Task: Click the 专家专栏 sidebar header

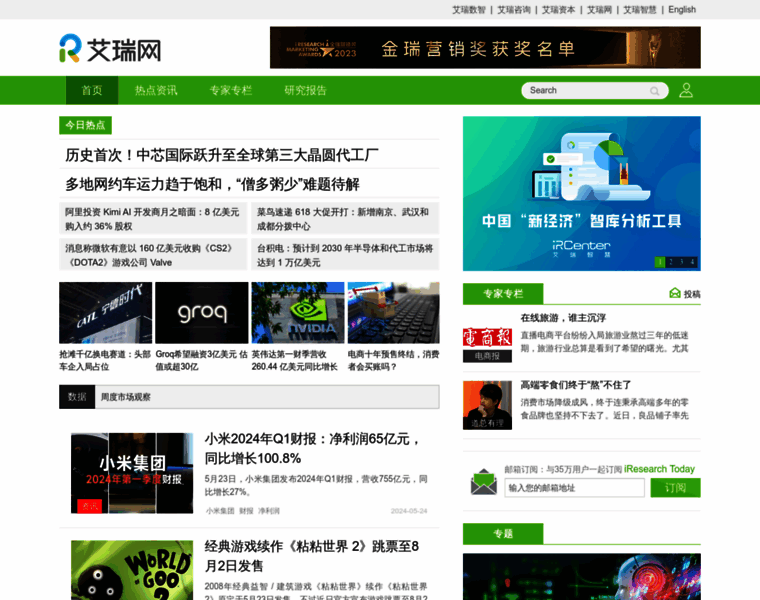Action: (503, 293)
